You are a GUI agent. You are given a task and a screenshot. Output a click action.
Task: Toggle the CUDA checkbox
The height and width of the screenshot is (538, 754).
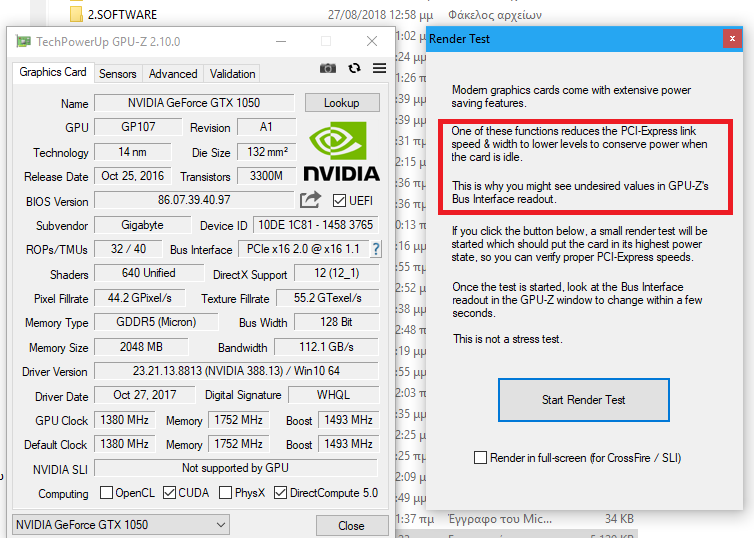[169, 493]
